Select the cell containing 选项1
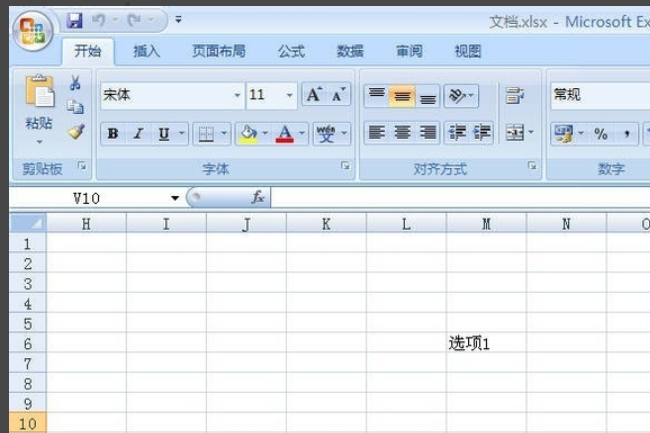The height and width of the screenshot is (433, 650). coord(486,343)
